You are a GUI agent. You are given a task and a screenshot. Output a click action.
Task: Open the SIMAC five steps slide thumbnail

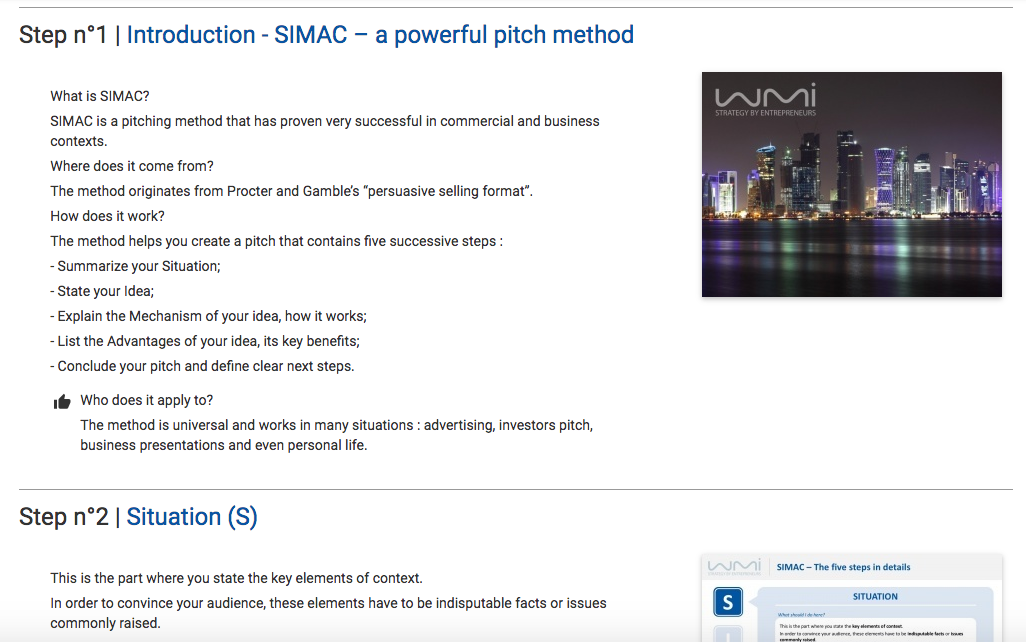tap(851, 598)
